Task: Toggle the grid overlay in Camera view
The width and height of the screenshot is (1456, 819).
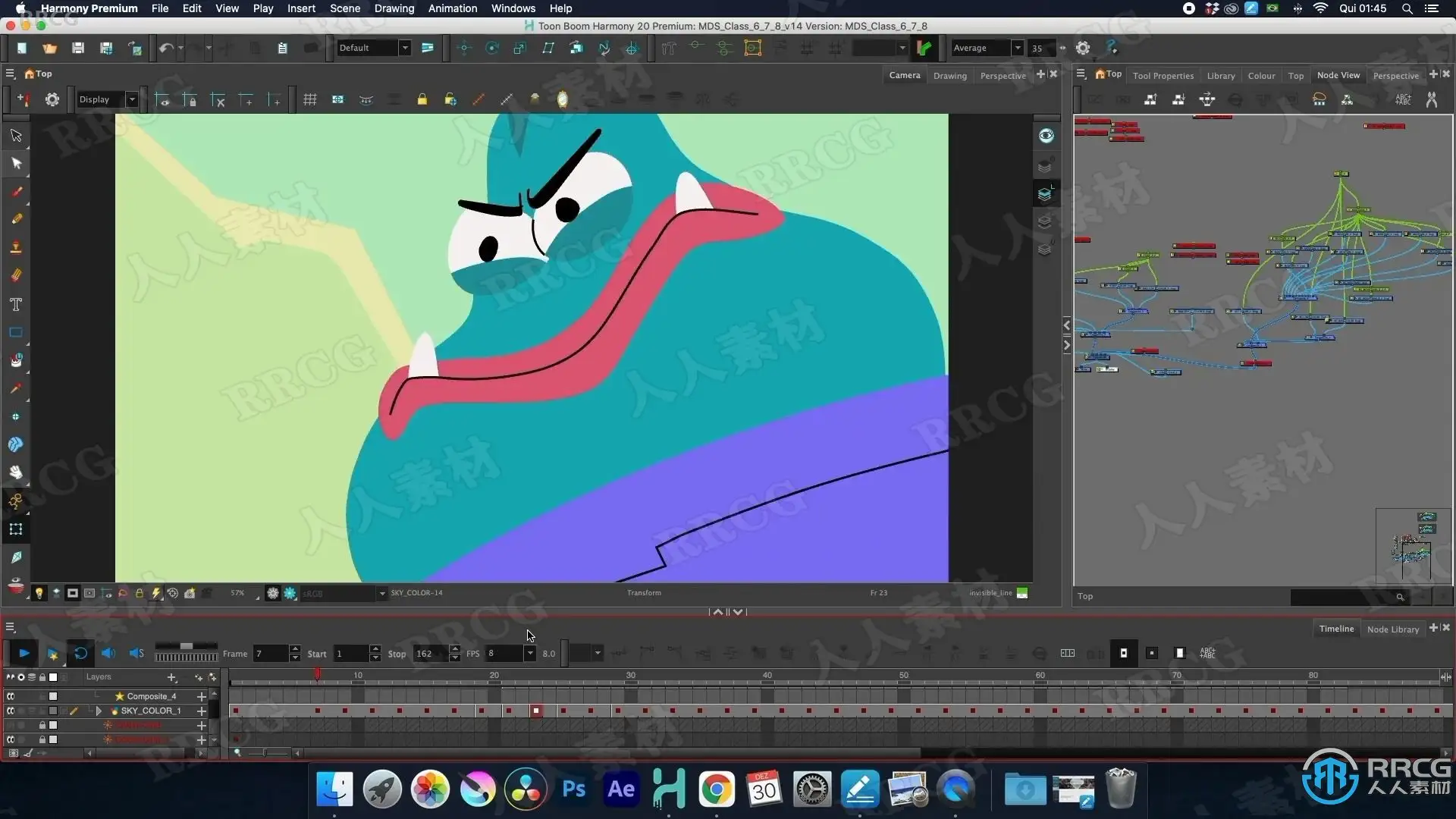Action: click(310, 99)
